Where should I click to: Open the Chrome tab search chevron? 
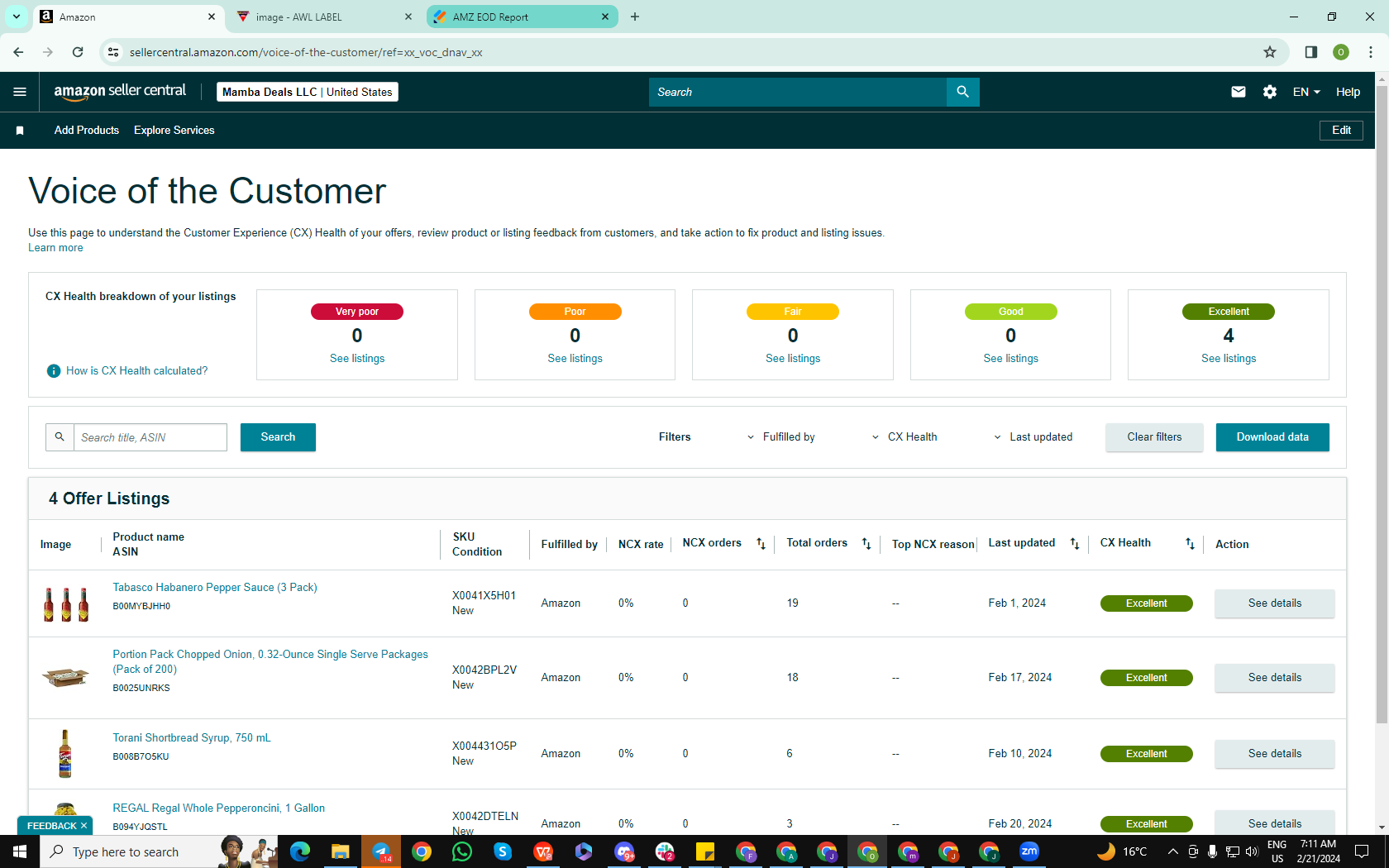pos(17,17)
